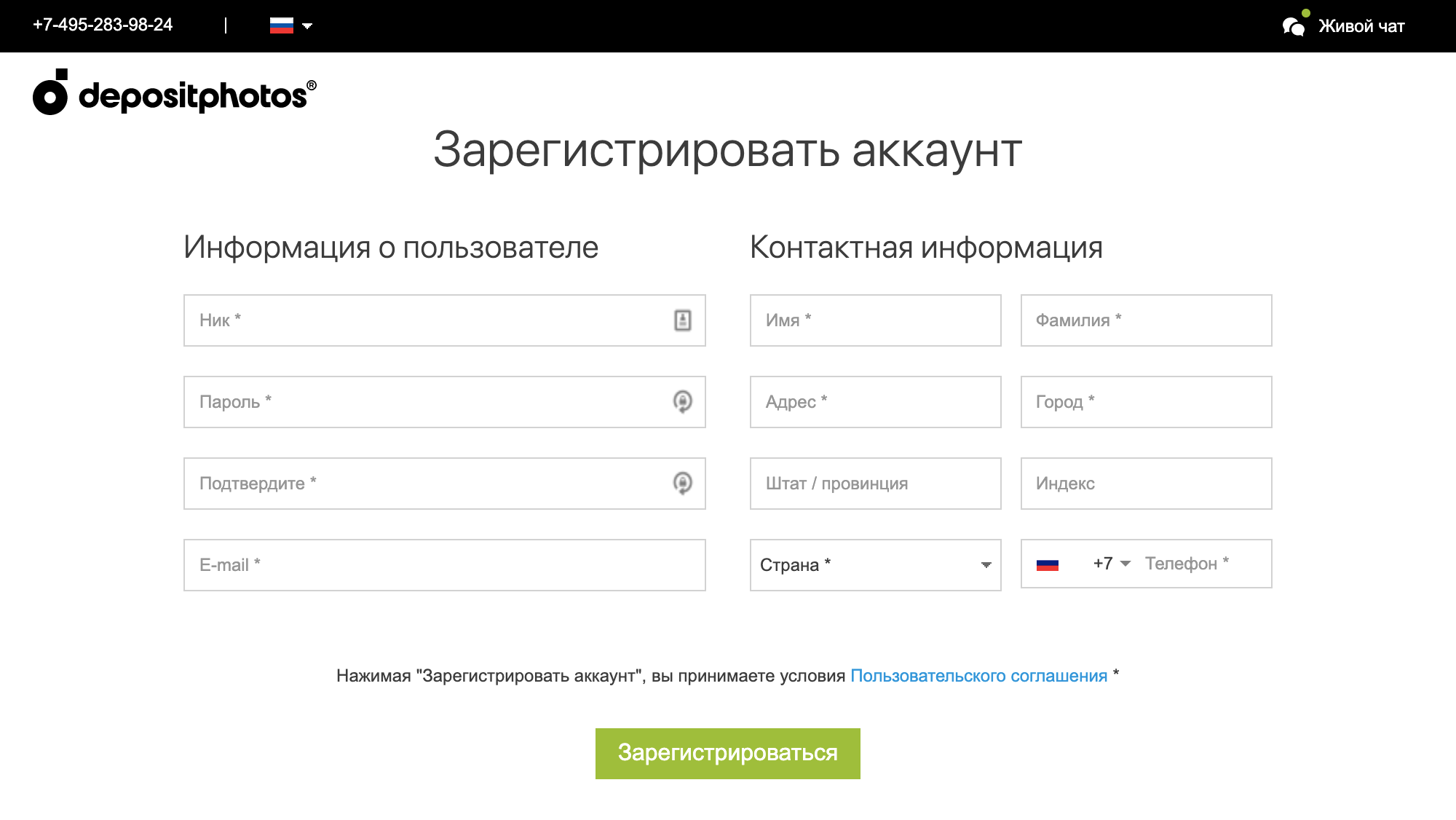Viewport: 1456px width, 820px height.
Task: Focus the Фамилия input field
Action: (x=1147, y=320)
